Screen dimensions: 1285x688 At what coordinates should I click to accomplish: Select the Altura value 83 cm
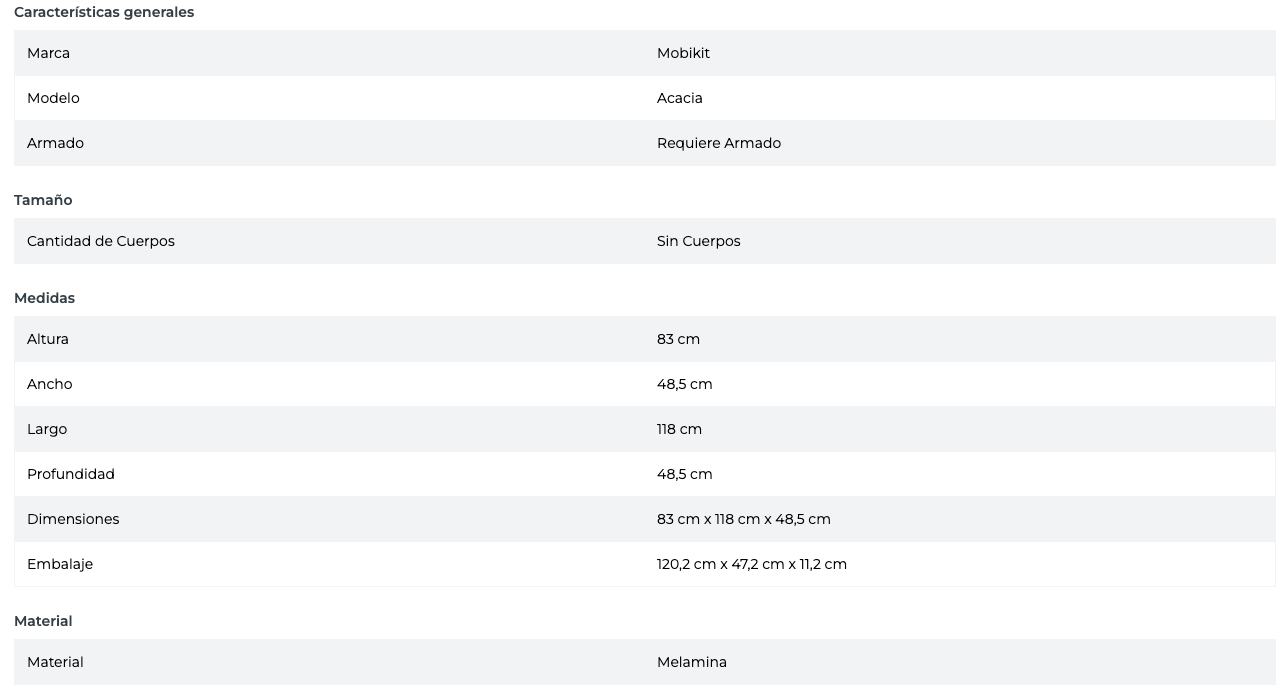pos(678,339)
